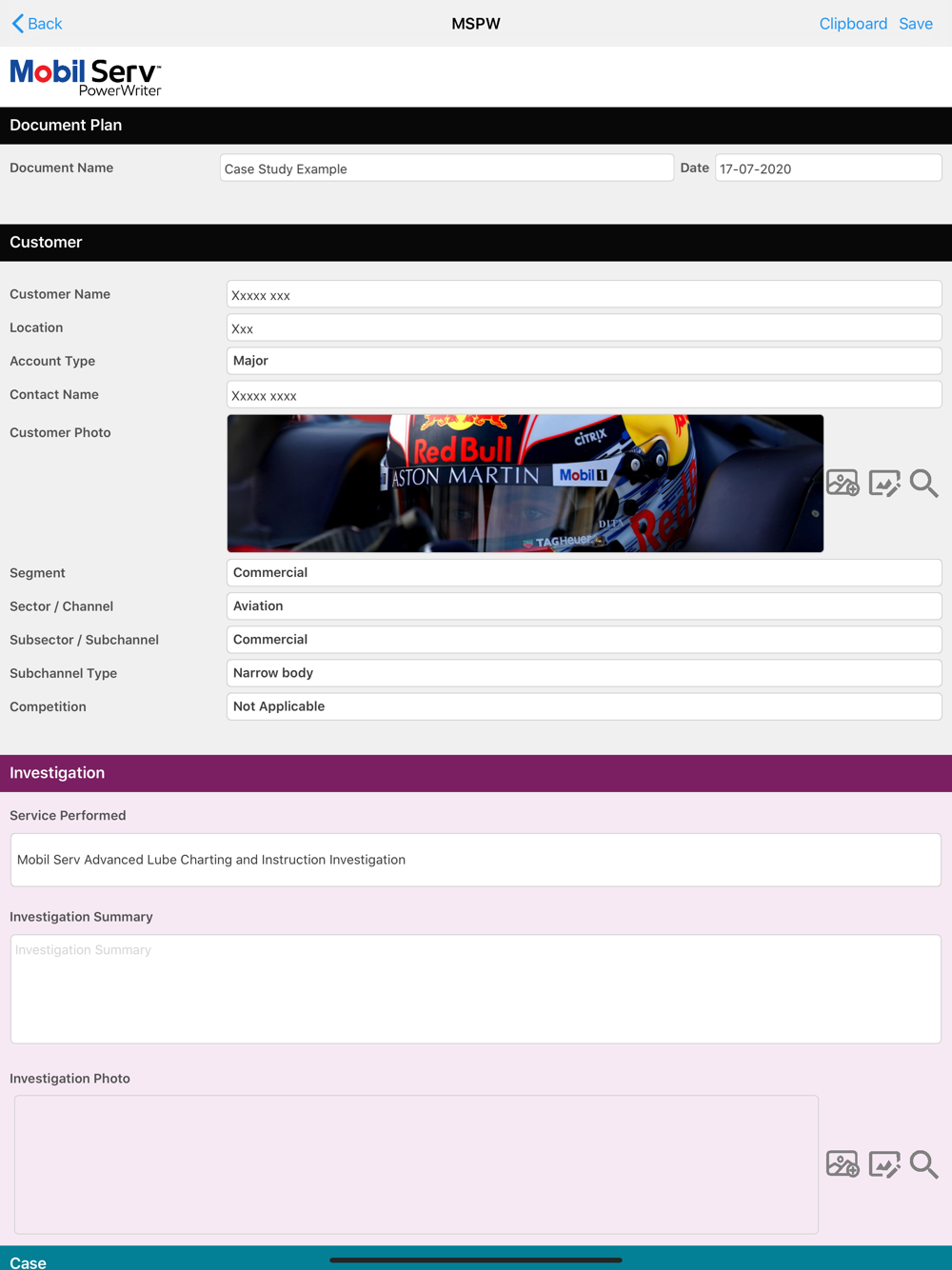Image resolution: width=952 pixels, height=1270 pixels.
Task: Edit the Document Name field
Action: pyautogui.click(x=446, y=169)
